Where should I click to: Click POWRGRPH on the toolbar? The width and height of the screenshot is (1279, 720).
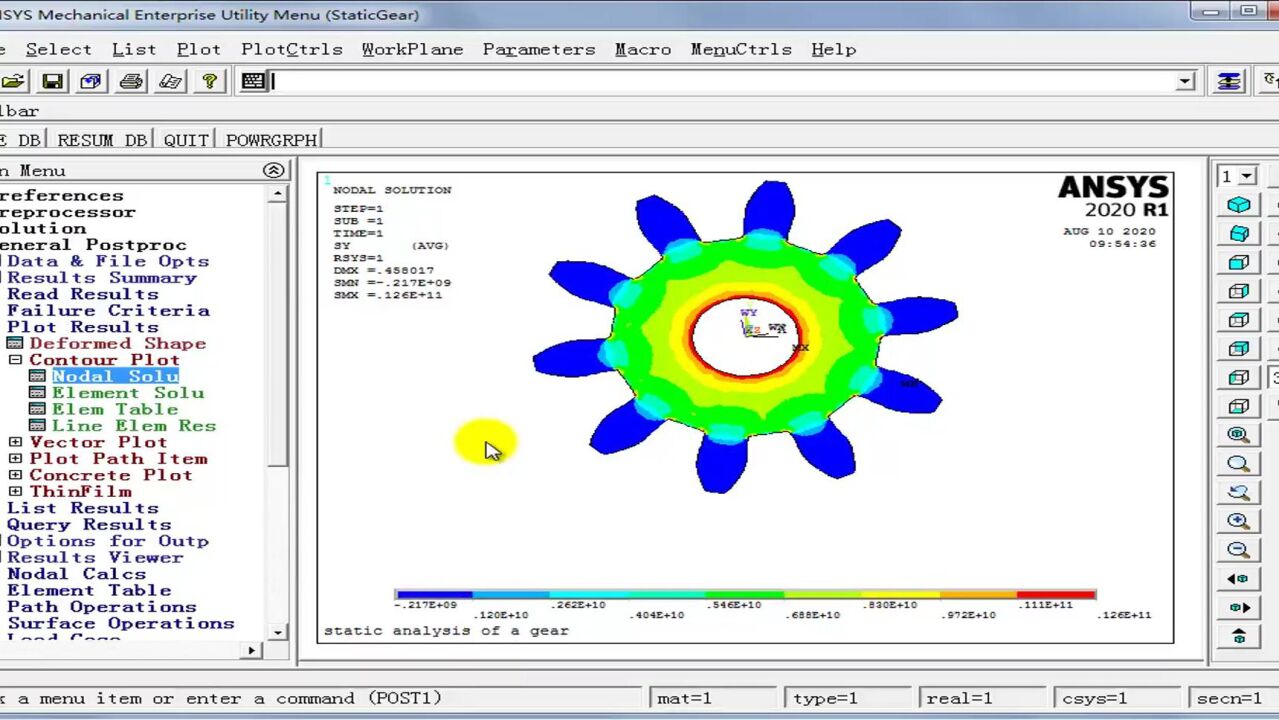click(x=271, y=139)
